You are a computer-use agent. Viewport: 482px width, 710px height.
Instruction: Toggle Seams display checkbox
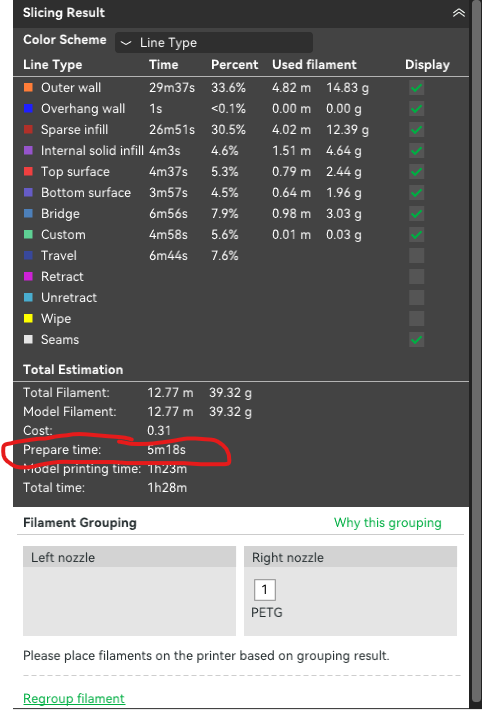click(x=416, y=340)
